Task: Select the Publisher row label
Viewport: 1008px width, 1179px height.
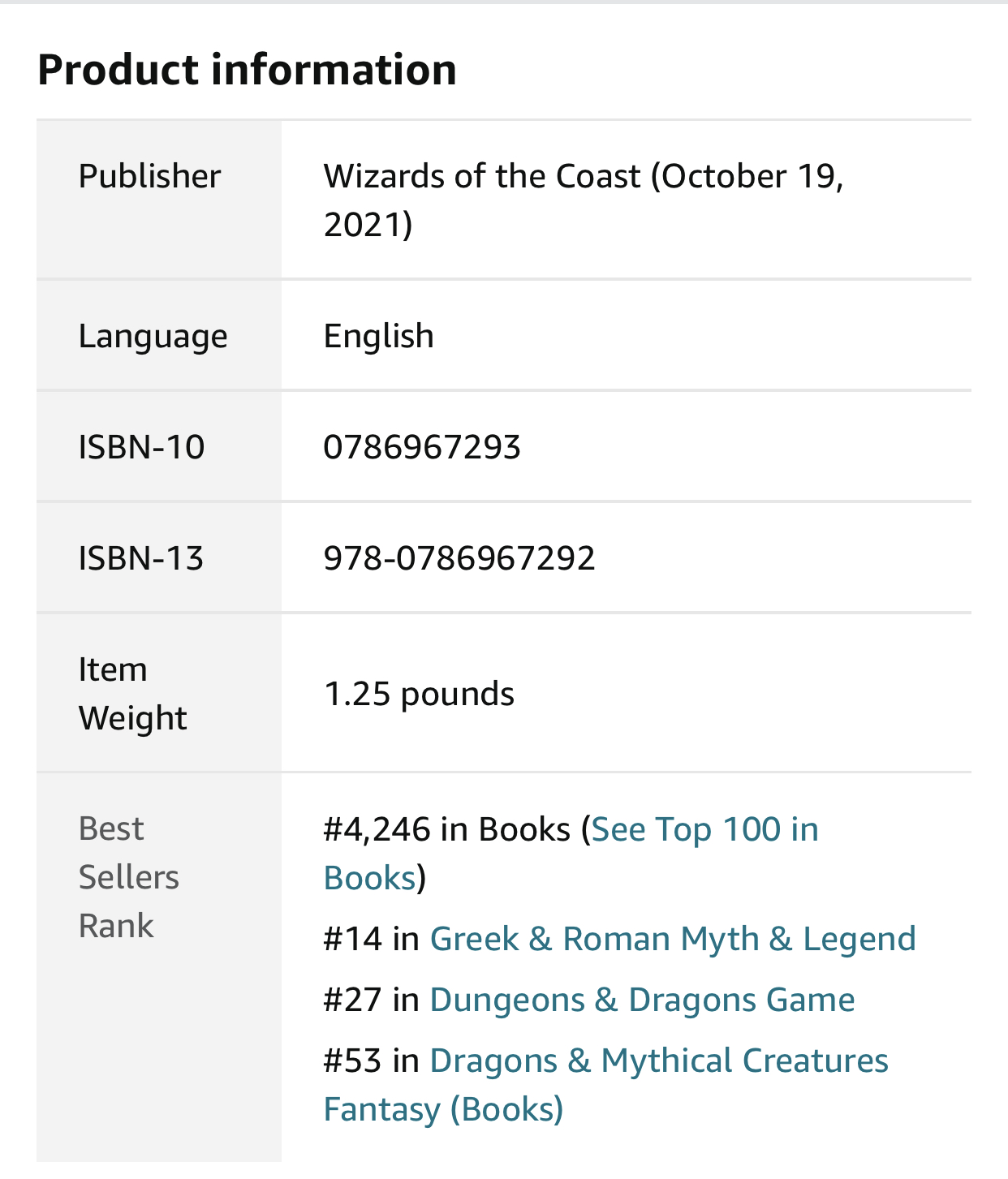Action: click(149, 176)
